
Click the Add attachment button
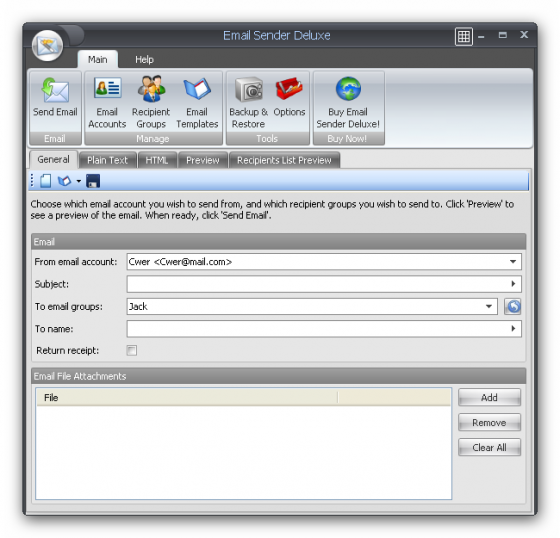(x=489, y=397)
